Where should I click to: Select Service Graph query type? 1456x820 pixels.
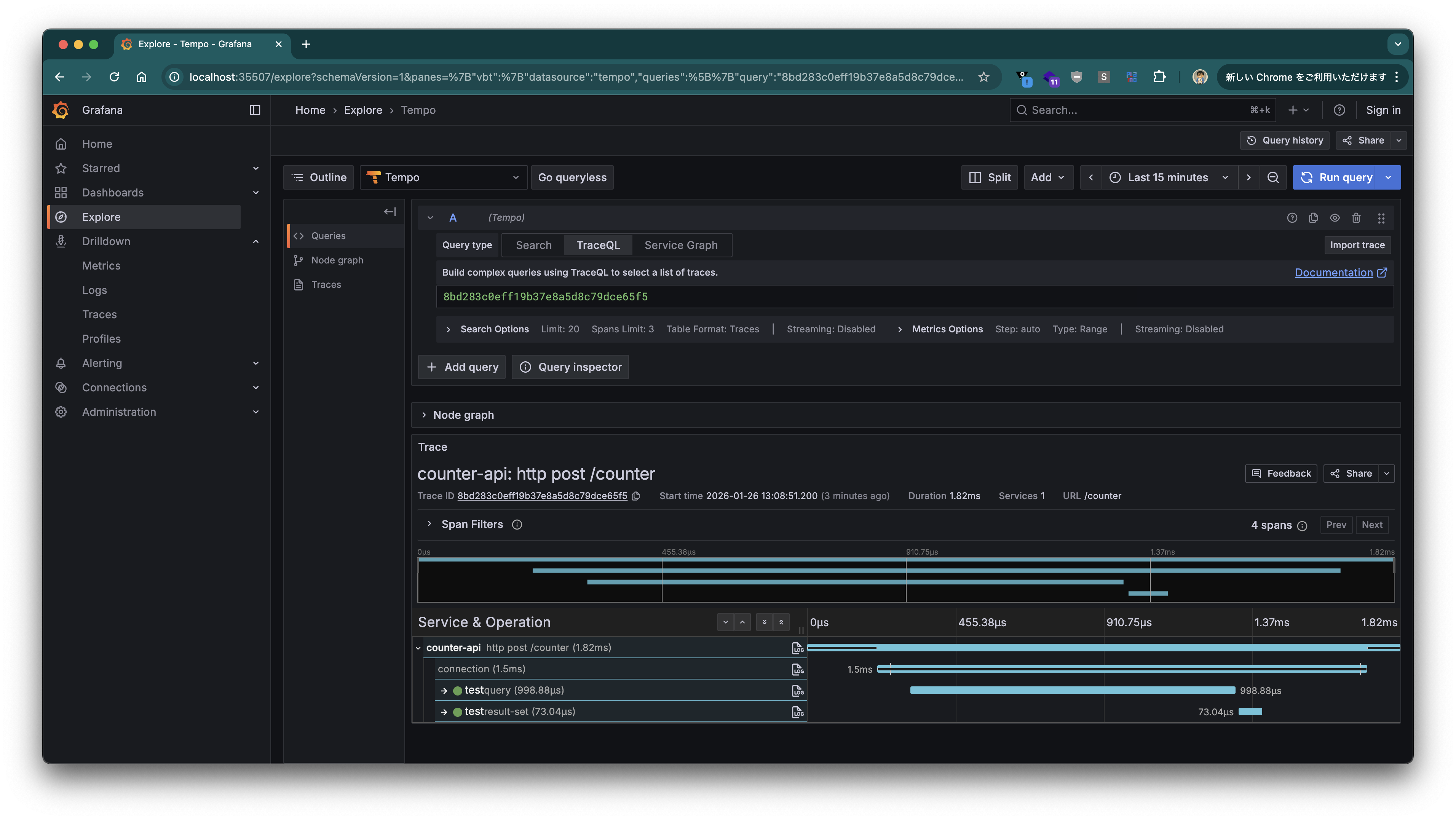point(680,245)
